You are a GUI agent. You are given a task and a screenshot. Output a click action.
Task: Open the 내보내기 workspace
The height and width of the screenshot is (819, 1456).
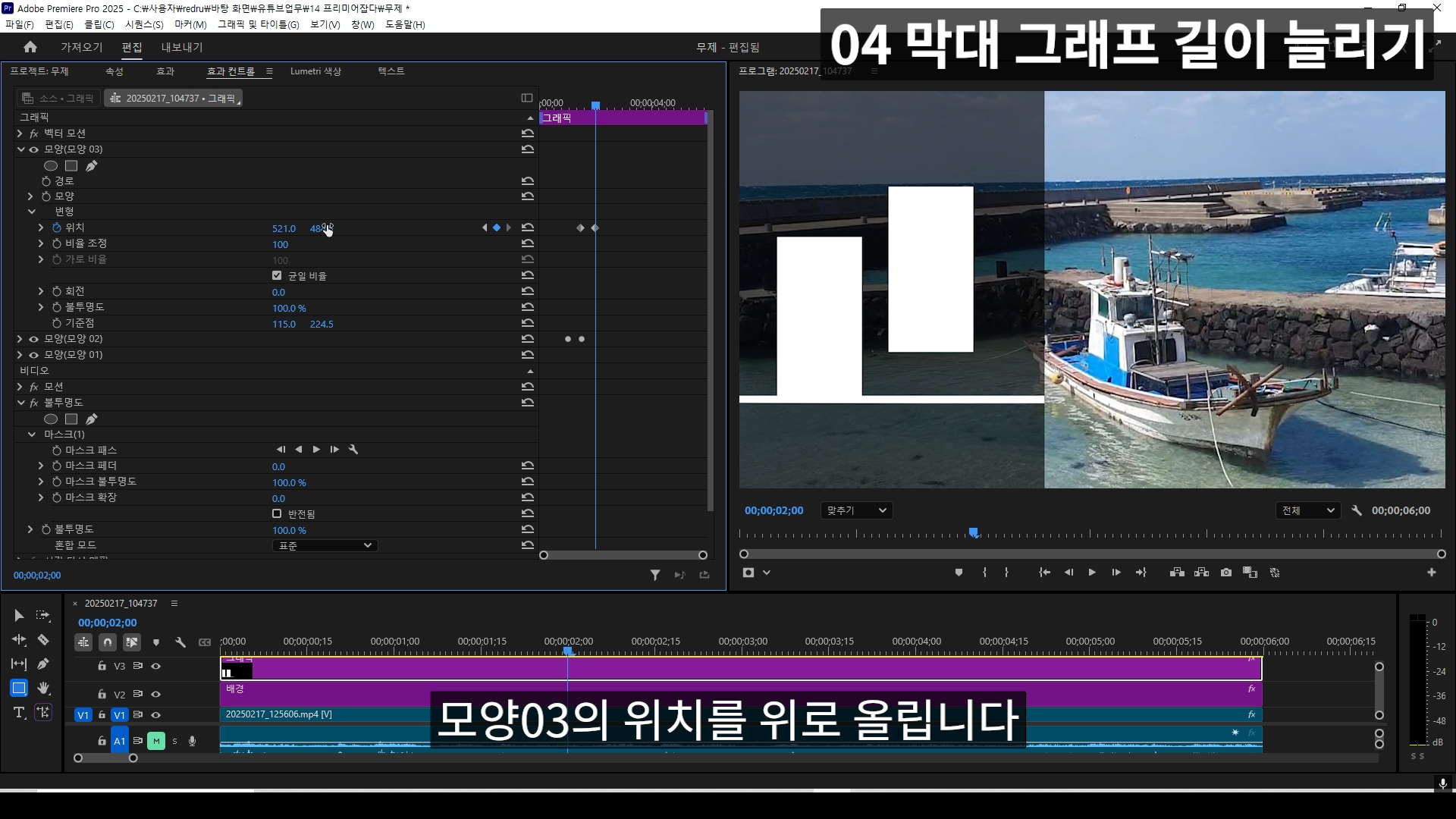click(x=182, y=47)
